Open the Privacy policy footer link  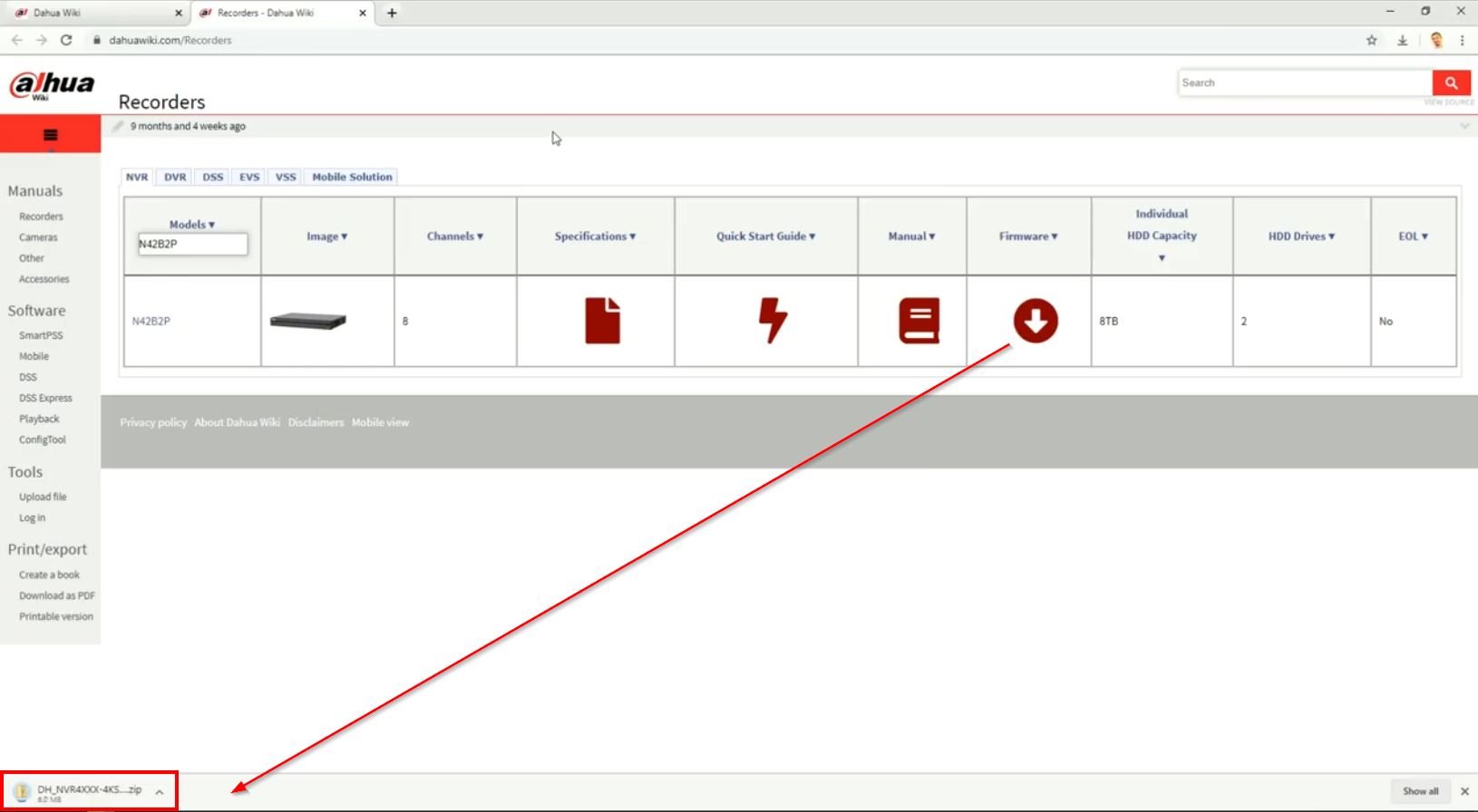(x=153, y=422)
